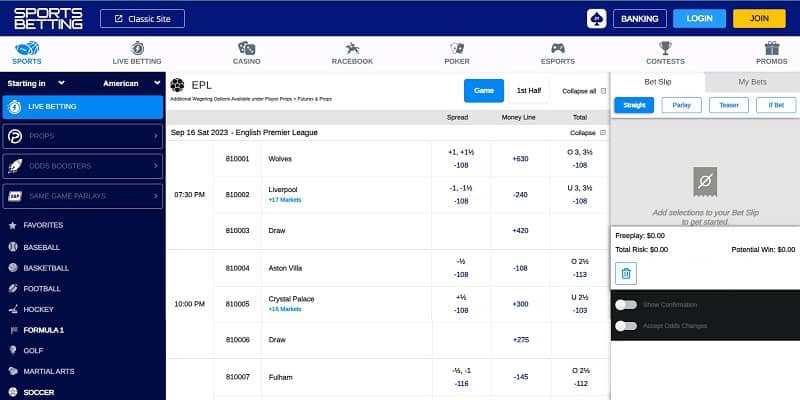Expand Same Game Parlays chevron

tap(156, 196)
